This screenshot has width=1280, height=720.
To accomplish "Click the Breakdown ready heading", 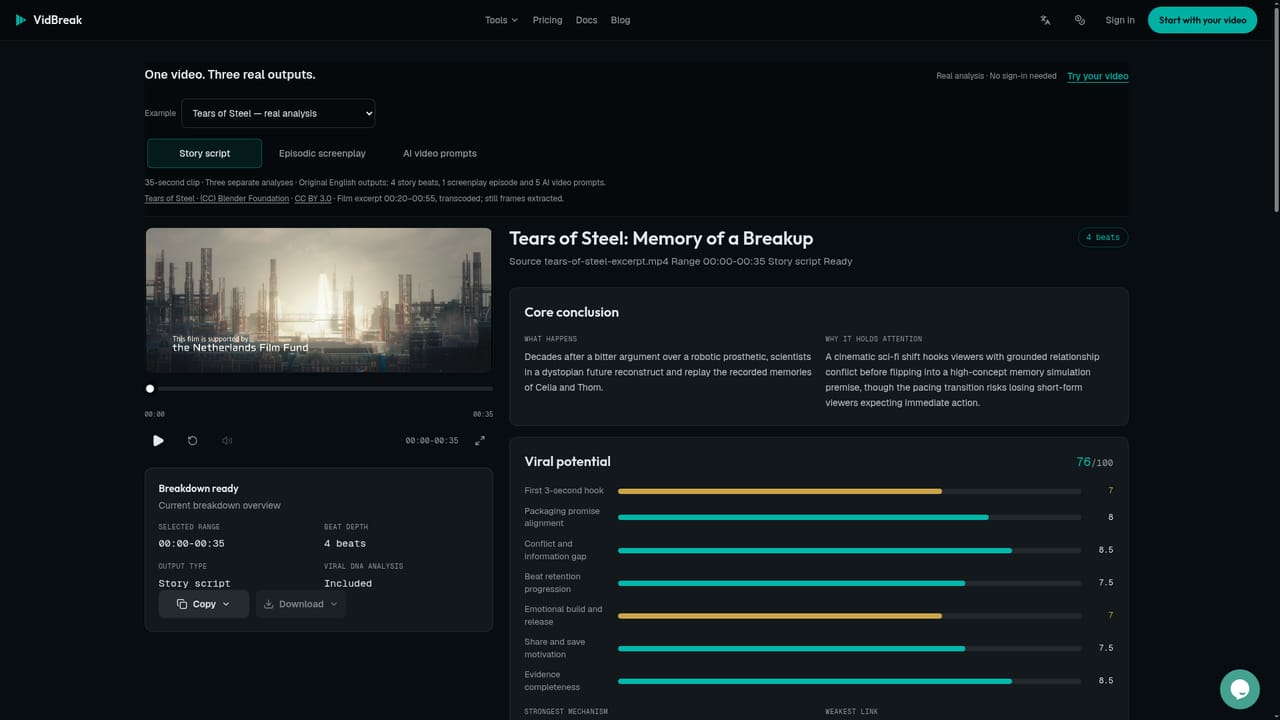I will pos(198,488).
